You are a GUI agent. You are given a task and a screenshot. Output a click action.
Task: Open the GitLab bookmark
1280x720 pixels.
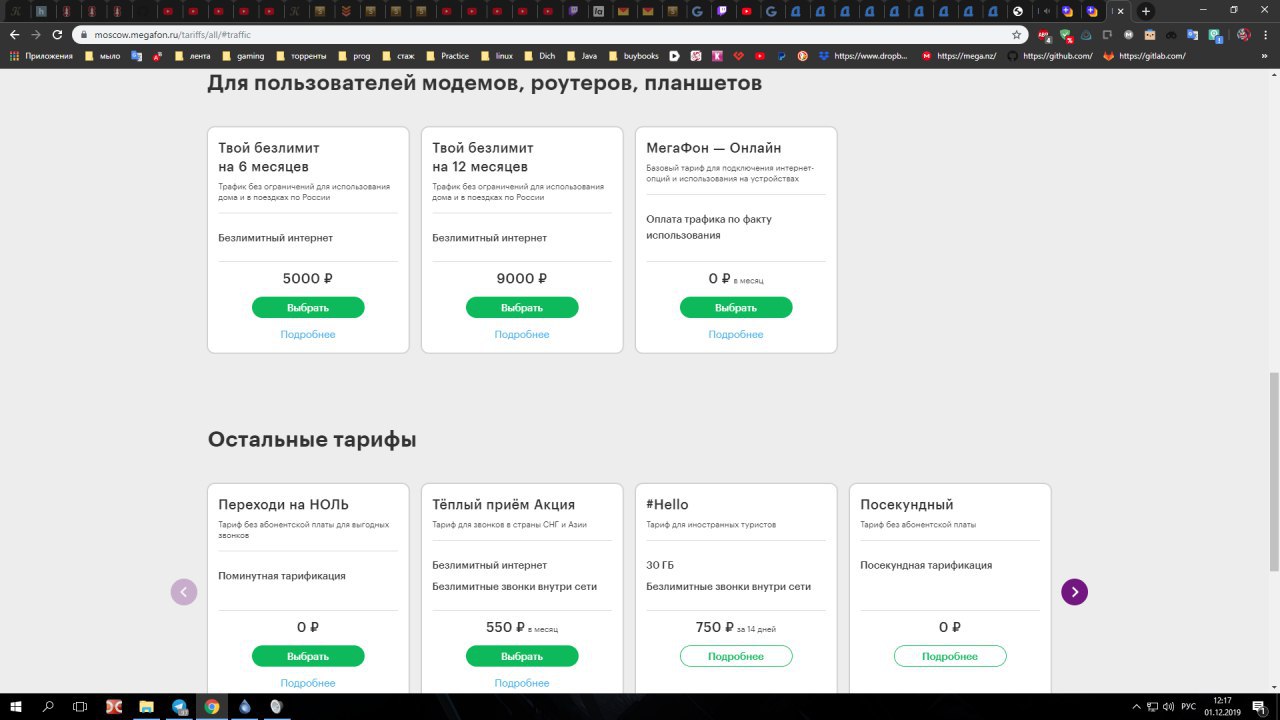1144,56
